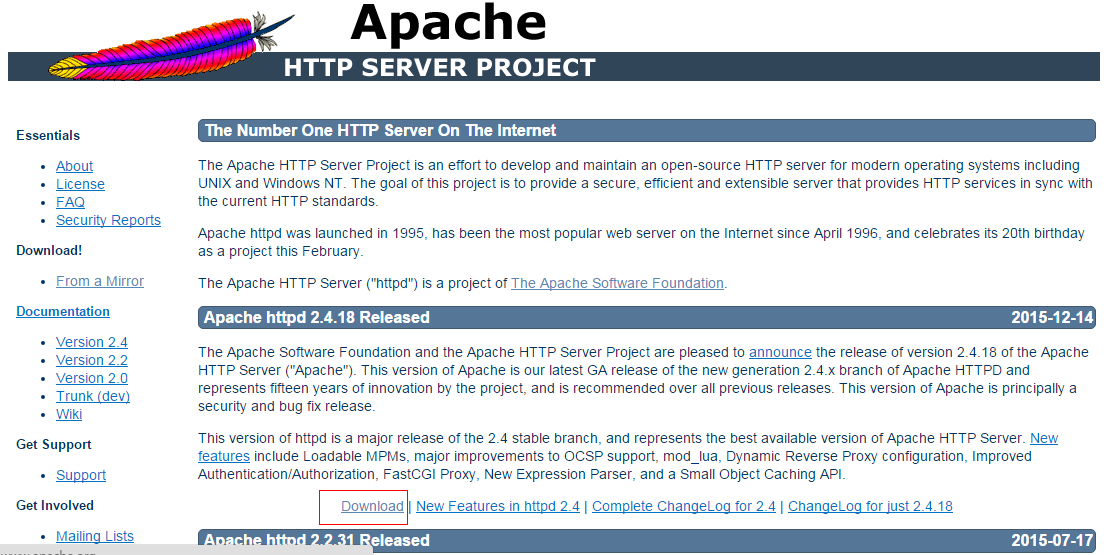This screenshot has height=555, width=1107.
Task: Open Trunk (dev) documentation
Action: [x=93, y=396]
